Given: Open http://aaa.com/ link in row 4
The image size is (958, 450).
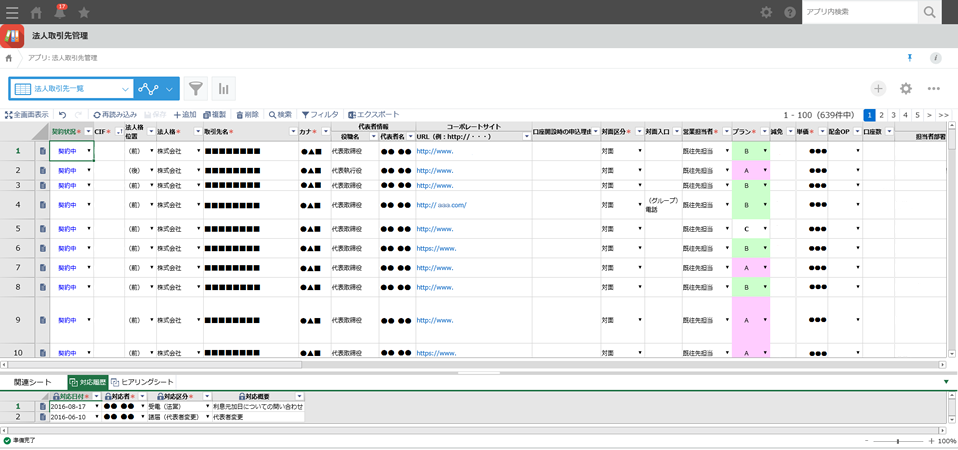Looking at the screenshot, I should pyautogui.click(x=441, y=204).
